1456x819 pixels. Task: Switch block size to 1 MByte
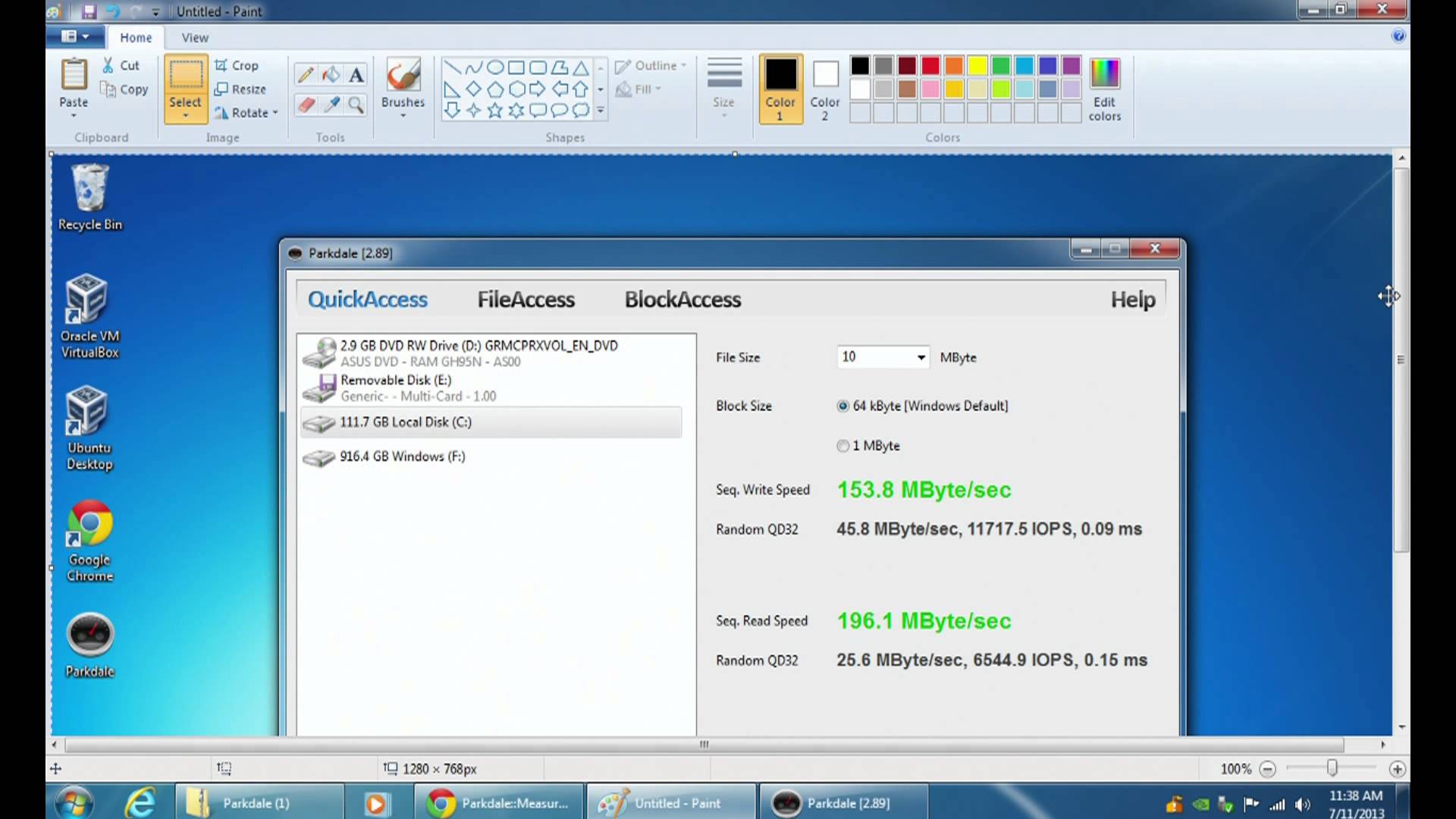coord(843,446)
